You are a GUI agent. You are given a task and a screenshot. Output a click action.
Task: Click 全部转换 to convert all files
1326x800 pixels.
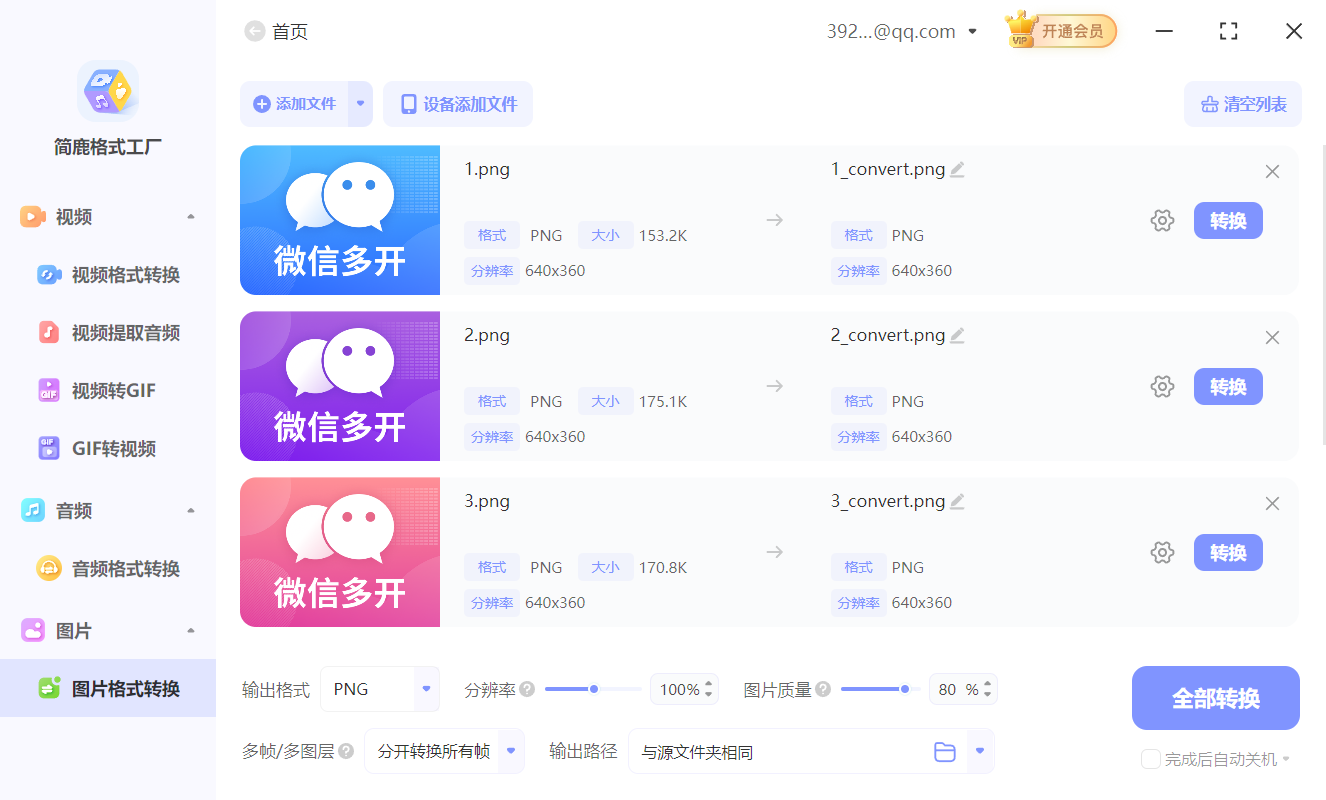pyautogui.click(x=1215, y=698)
